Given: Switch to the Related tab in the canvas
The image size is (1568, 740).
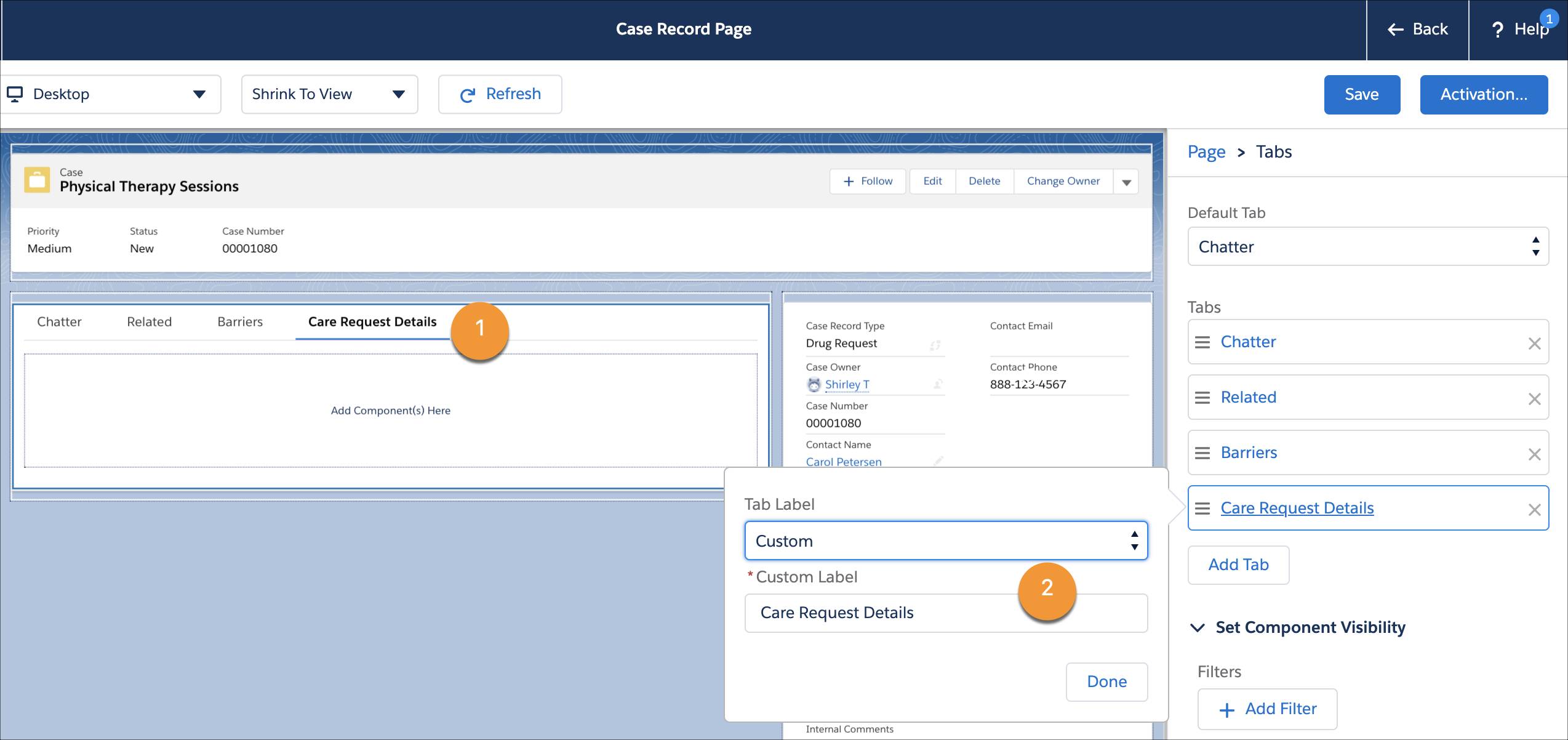Looking at the screenshot, I should 149,321.
